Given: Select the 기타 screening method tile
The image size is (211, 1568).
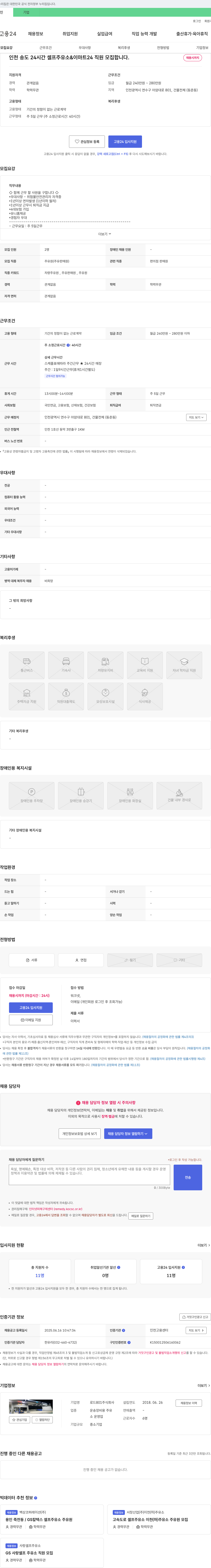Looking at the screenshot, I should [179, 960].
